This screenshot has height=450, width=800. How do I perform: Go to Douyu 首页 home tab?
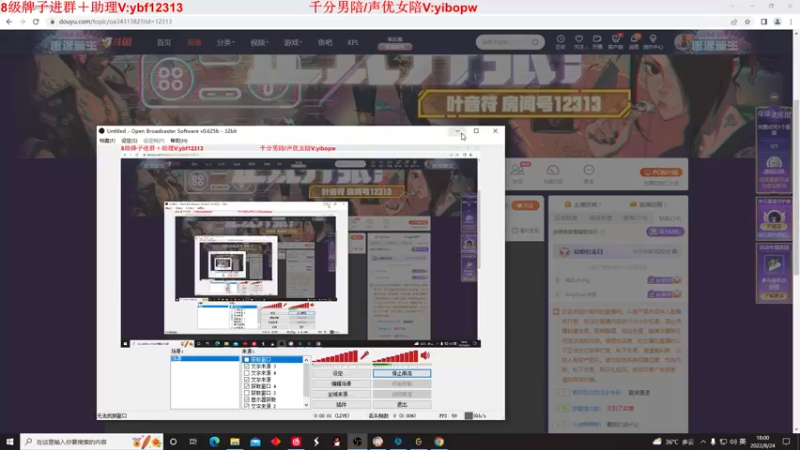(x=164, y=43)
